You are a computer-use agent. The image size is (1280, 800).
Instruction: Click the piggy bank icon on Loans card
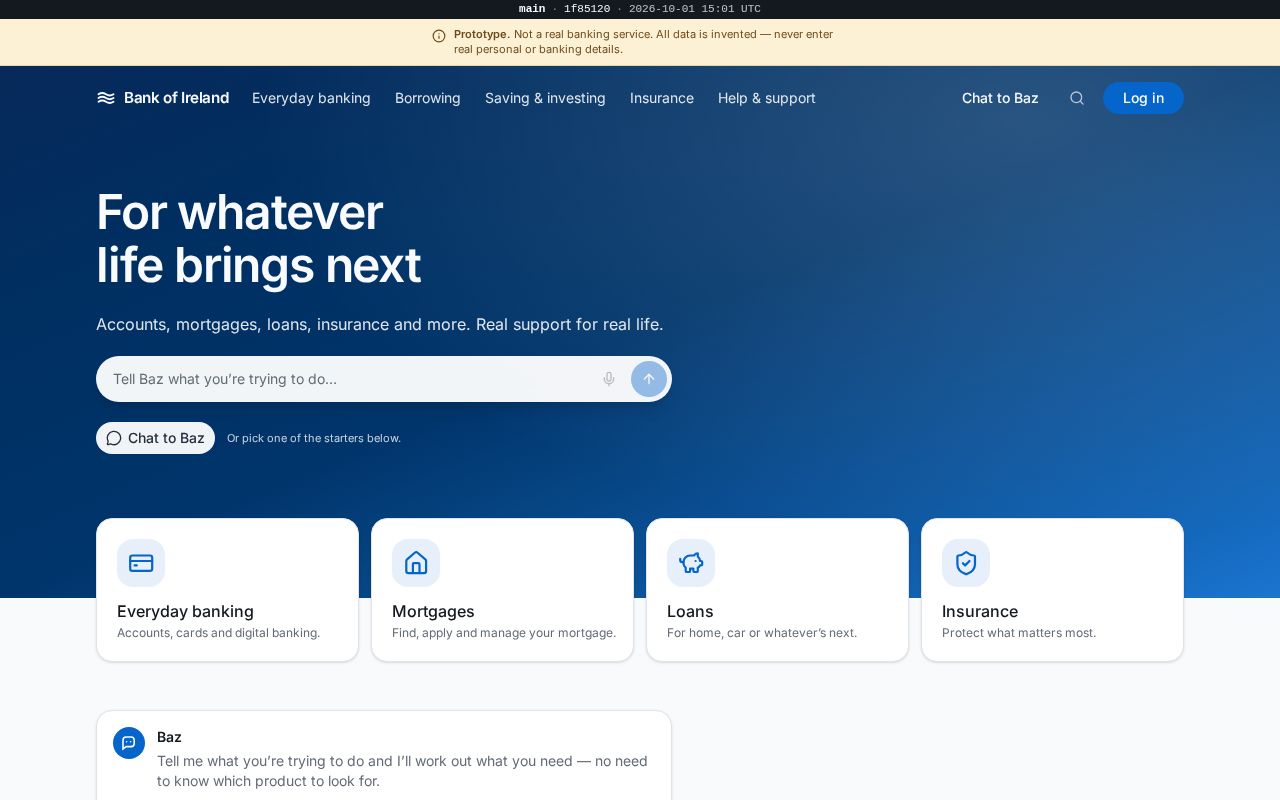click(x=691, y=563)
